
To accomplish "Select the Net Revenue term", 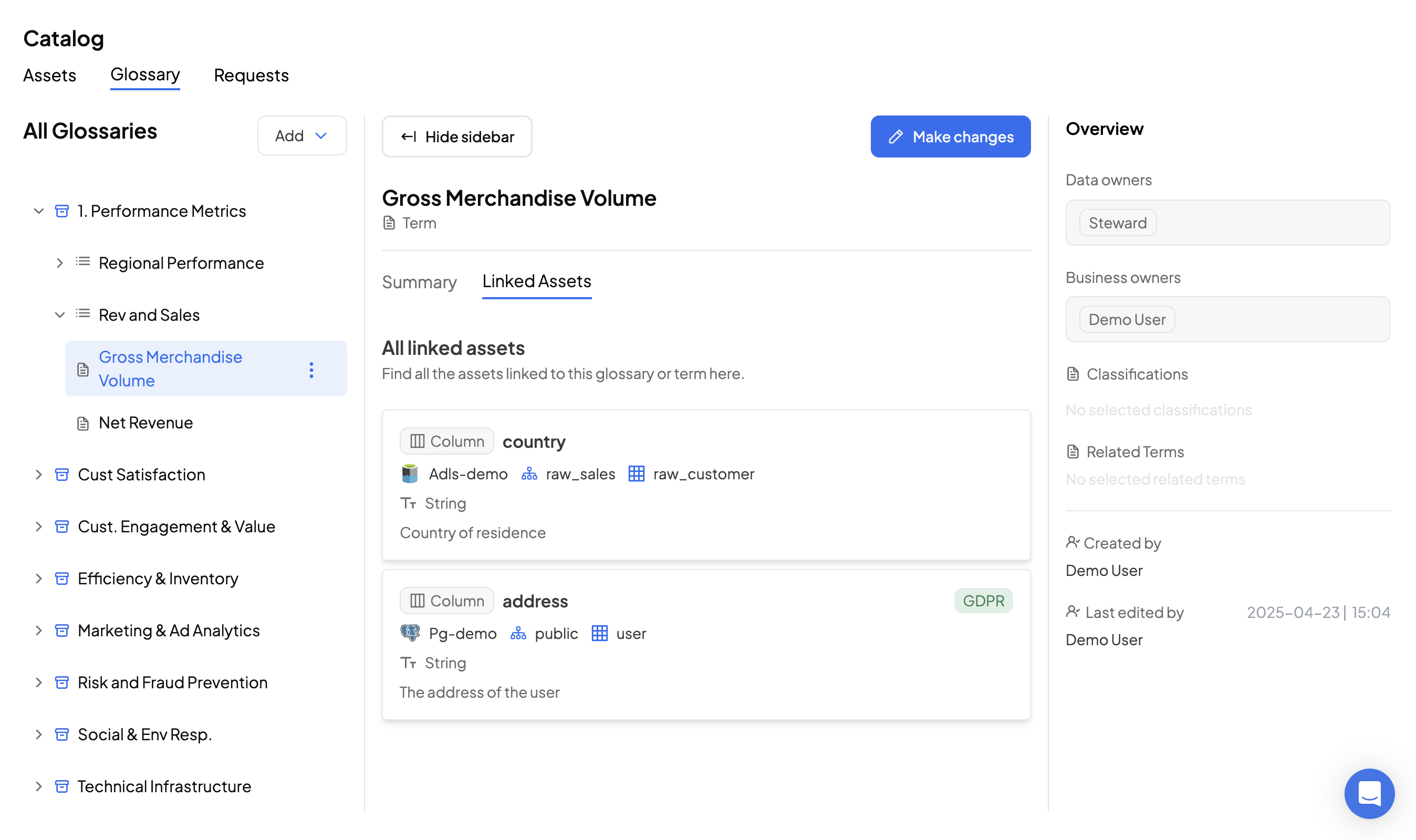I will tap(145, 423).
